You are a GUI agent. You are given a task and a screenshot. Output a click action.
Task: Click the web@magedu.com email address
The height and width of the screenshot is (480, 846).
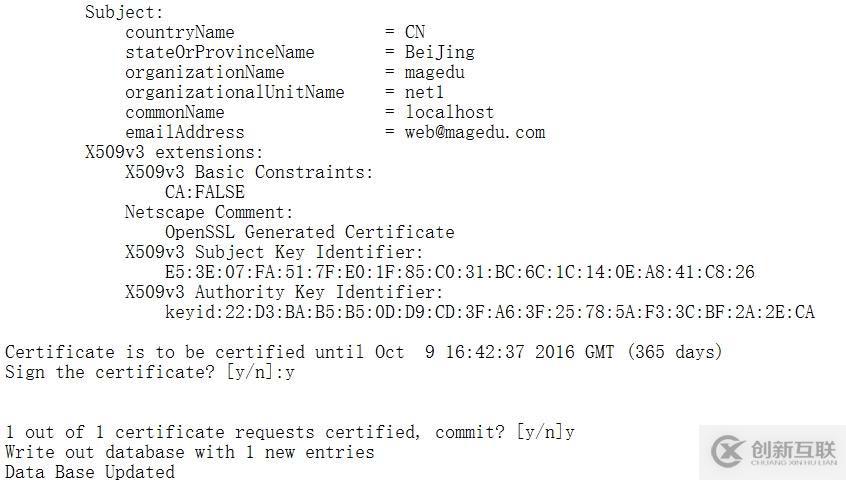click(475, 132)
